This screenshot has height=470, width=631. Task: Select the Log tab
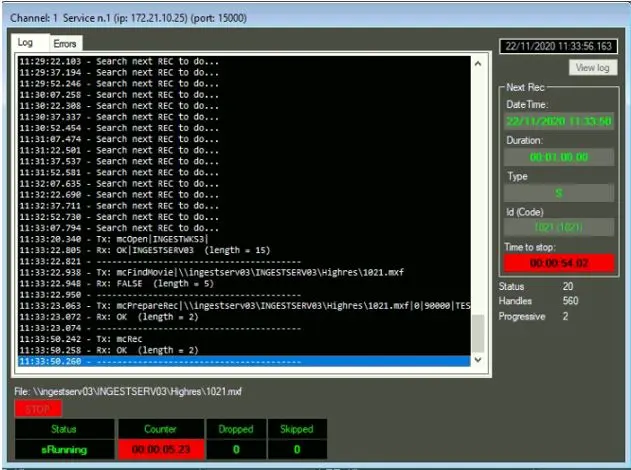(26, 43)
